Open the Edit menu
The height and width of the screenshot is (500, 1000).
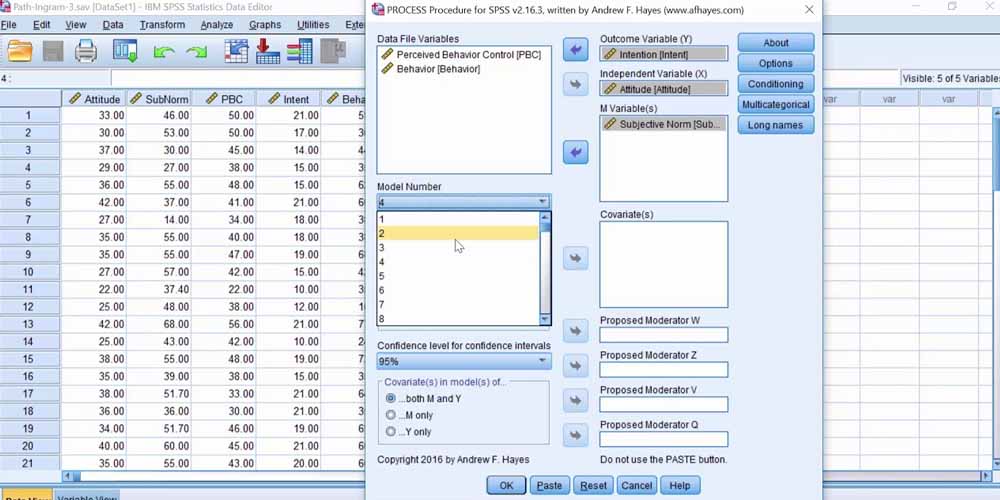41,25
